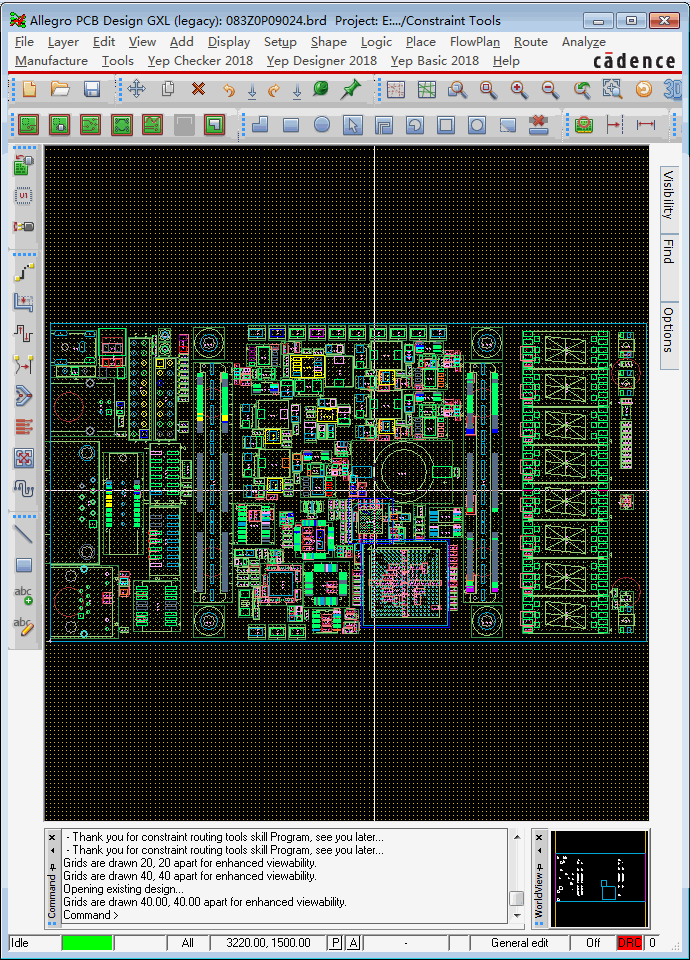The image size is (690, 960).
Task: Toggle the A button in status bar
Action: 352,943
